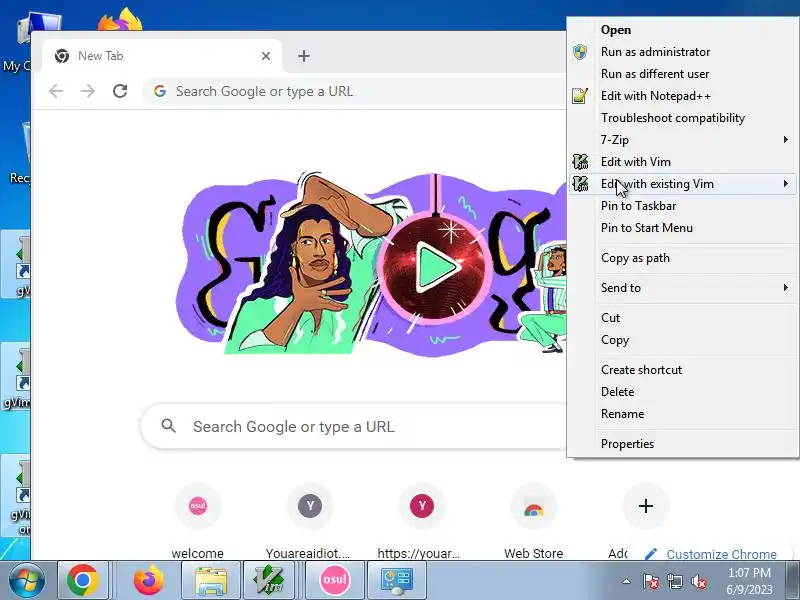The height and width of the screenshot is (600, 800).
Task: Open Control Panel icon in taskbar
Action: pos(396,580)
